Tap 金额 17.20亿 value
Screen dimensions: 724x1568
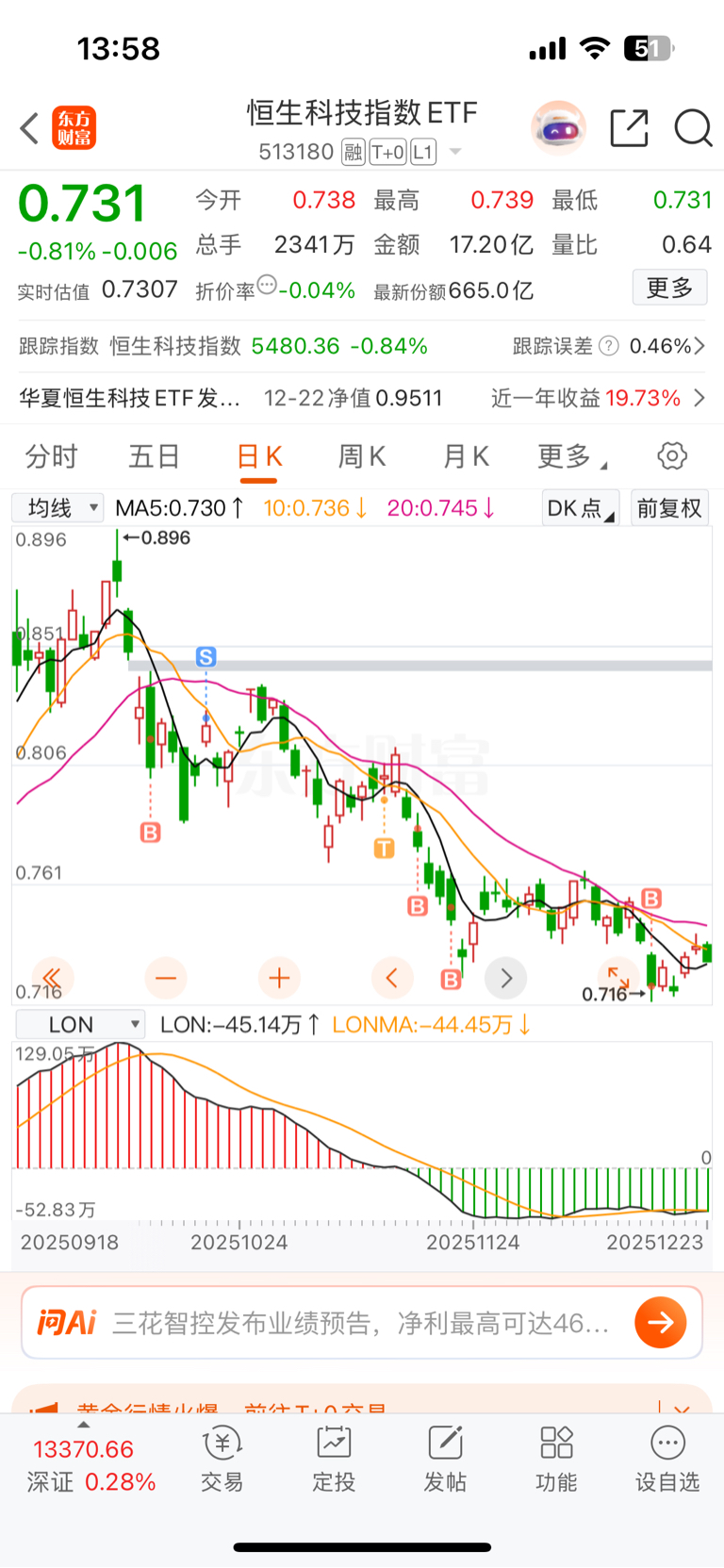pos(491,245)
